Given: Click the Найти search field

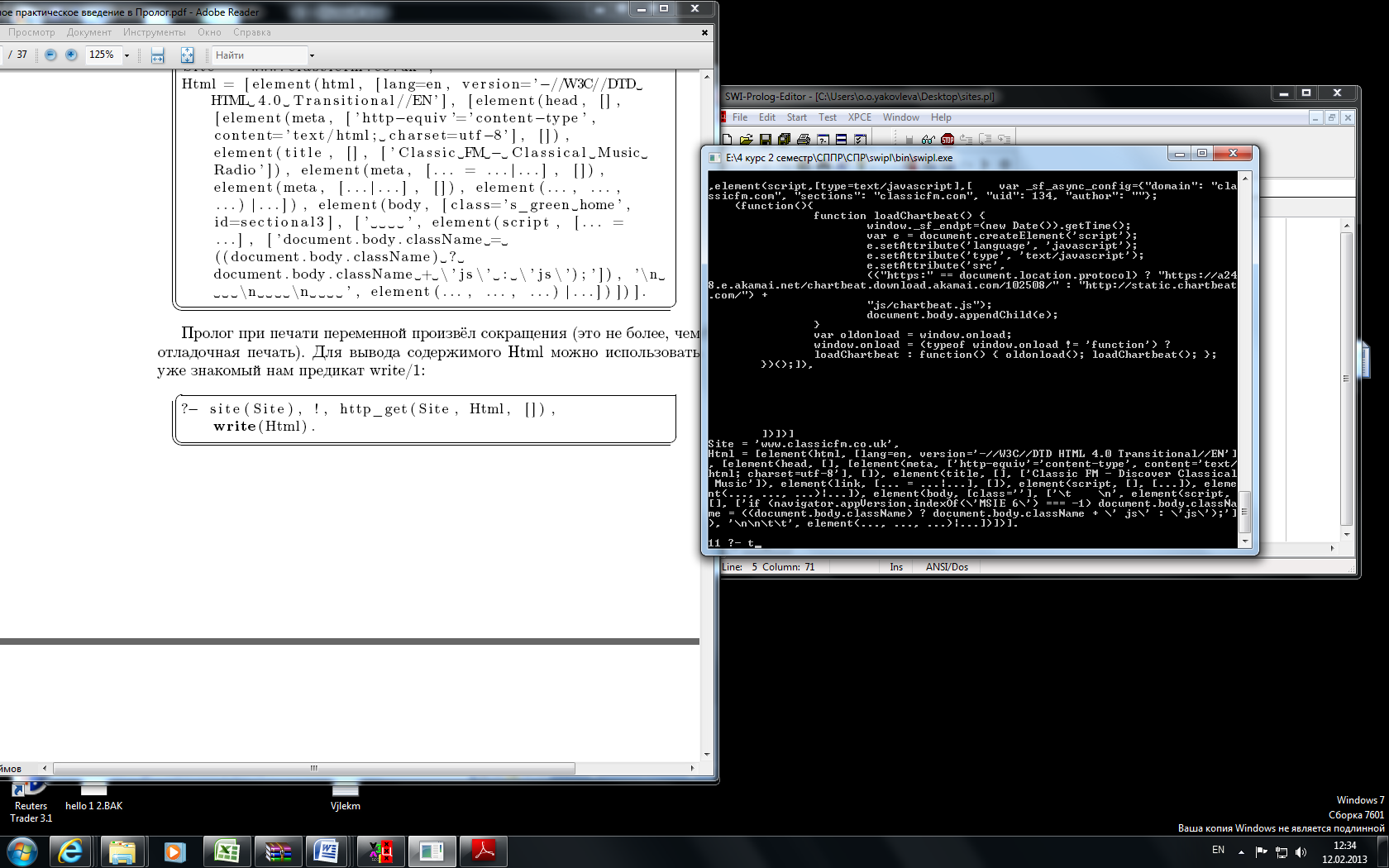Looking at the screenshot, I should point(260,55).
